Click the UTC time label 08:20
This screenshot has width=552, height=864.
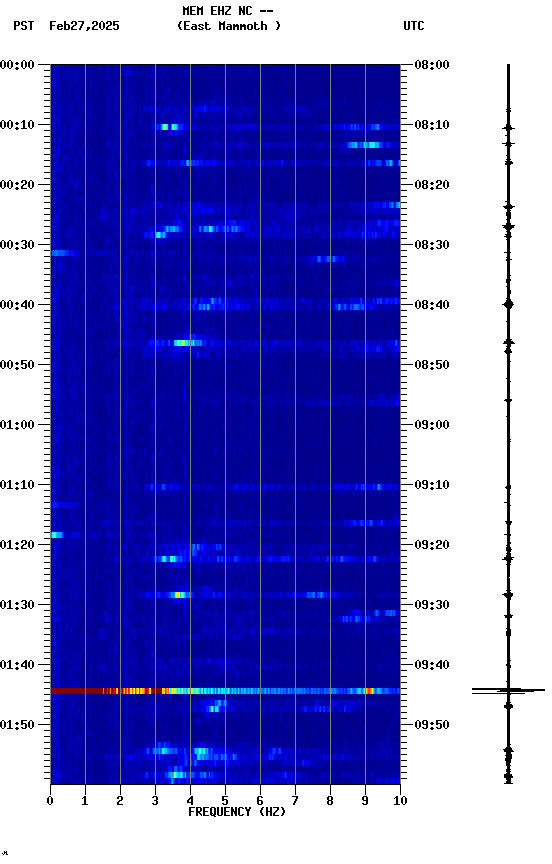[432, 185]
